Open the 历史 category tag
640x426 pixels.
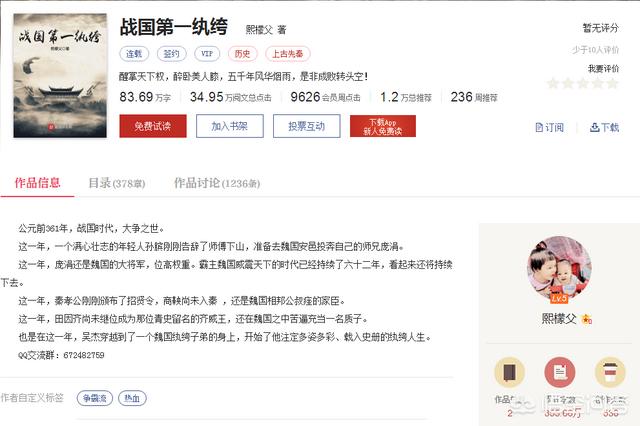pos(242,54)
